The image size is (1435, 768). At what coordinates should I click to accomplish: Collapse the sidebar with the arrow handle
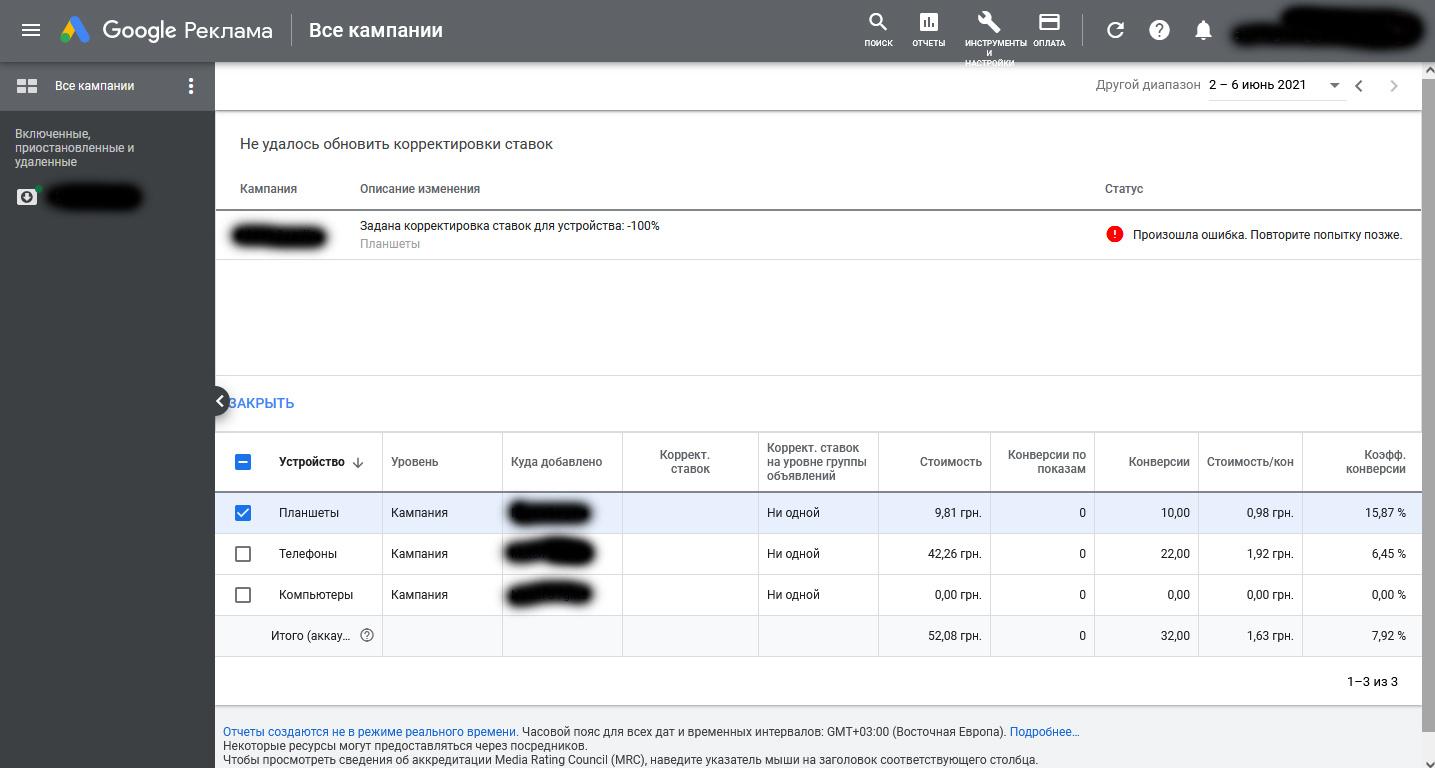coord(221,401)
